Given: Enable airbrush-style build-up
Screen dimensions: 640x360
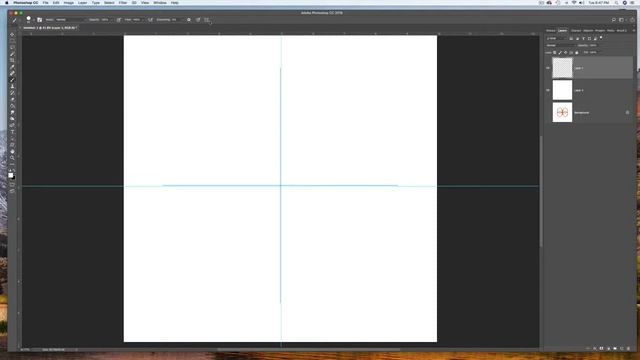Looking at the screenshot, I should (x=150, y=20).
